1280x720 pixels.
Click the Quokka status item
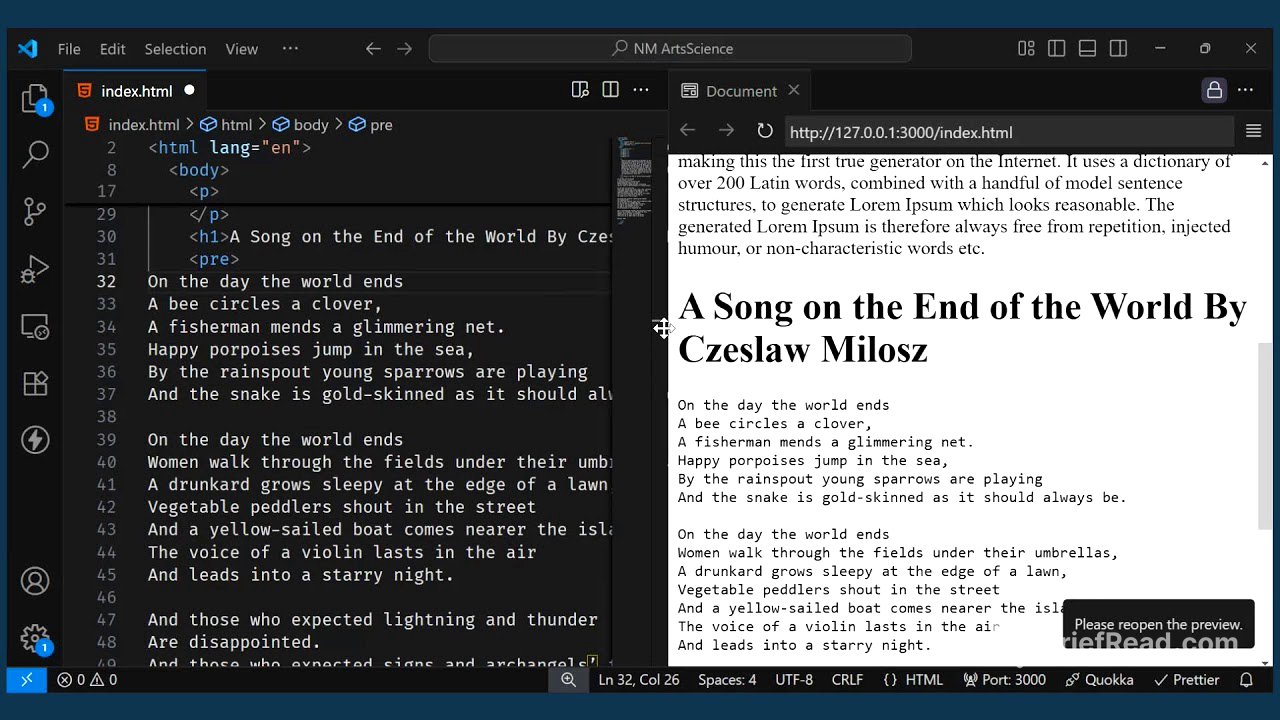pos(1099,680)
